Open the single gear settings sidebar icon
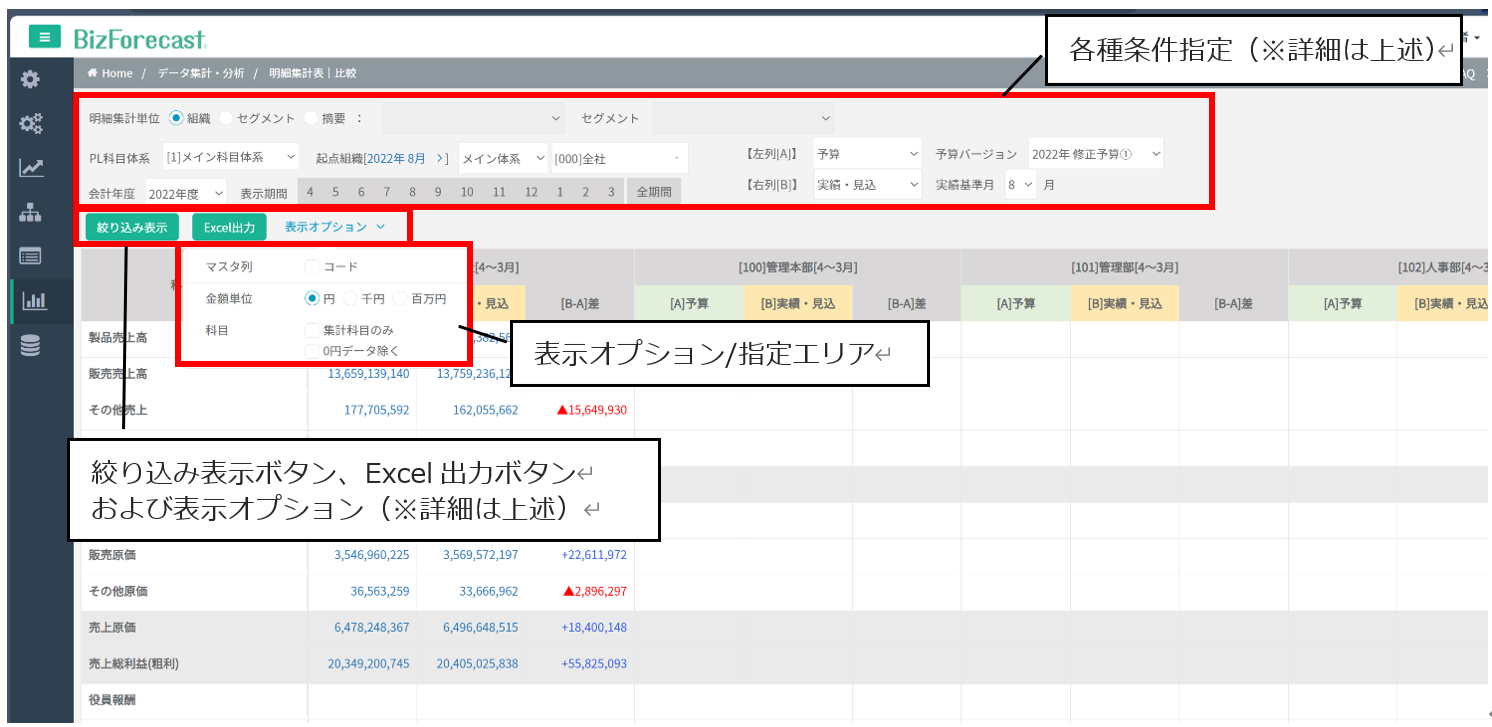The height and width of the screenshot is (727, 1492). pyautogui.click(x=31, y=79)
